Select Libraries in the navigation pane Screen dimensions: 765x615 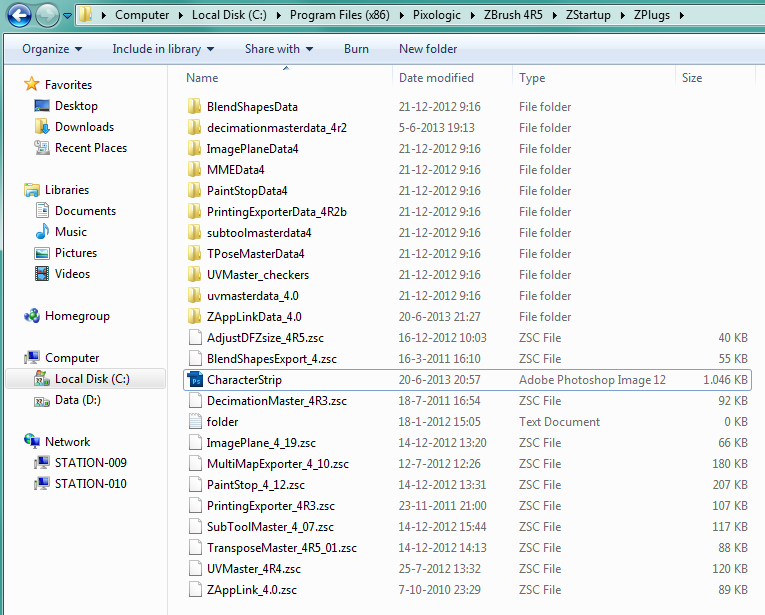[x=67, y=190]
